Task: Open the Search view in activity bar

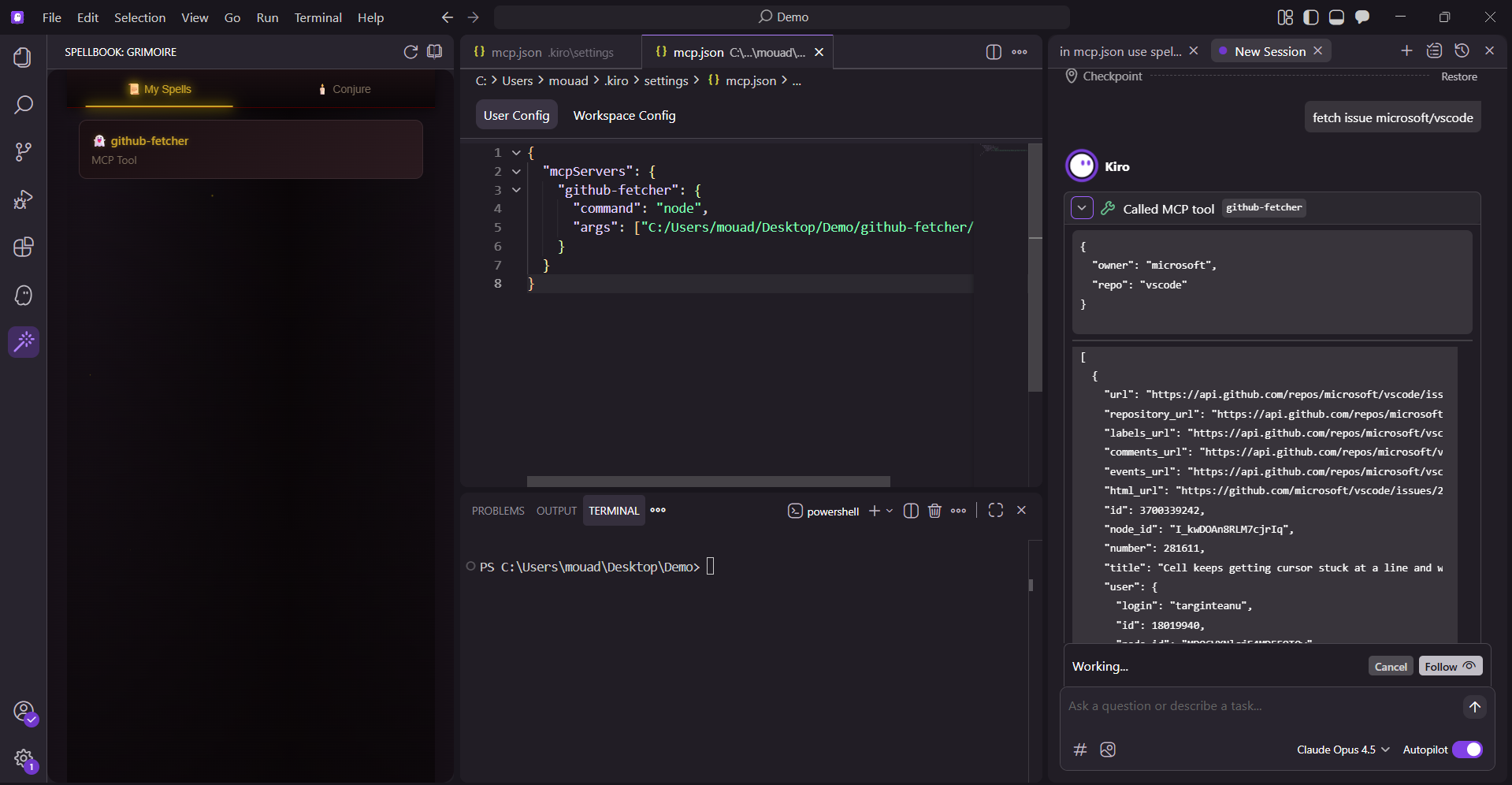Action: click(x=23, y=105)
